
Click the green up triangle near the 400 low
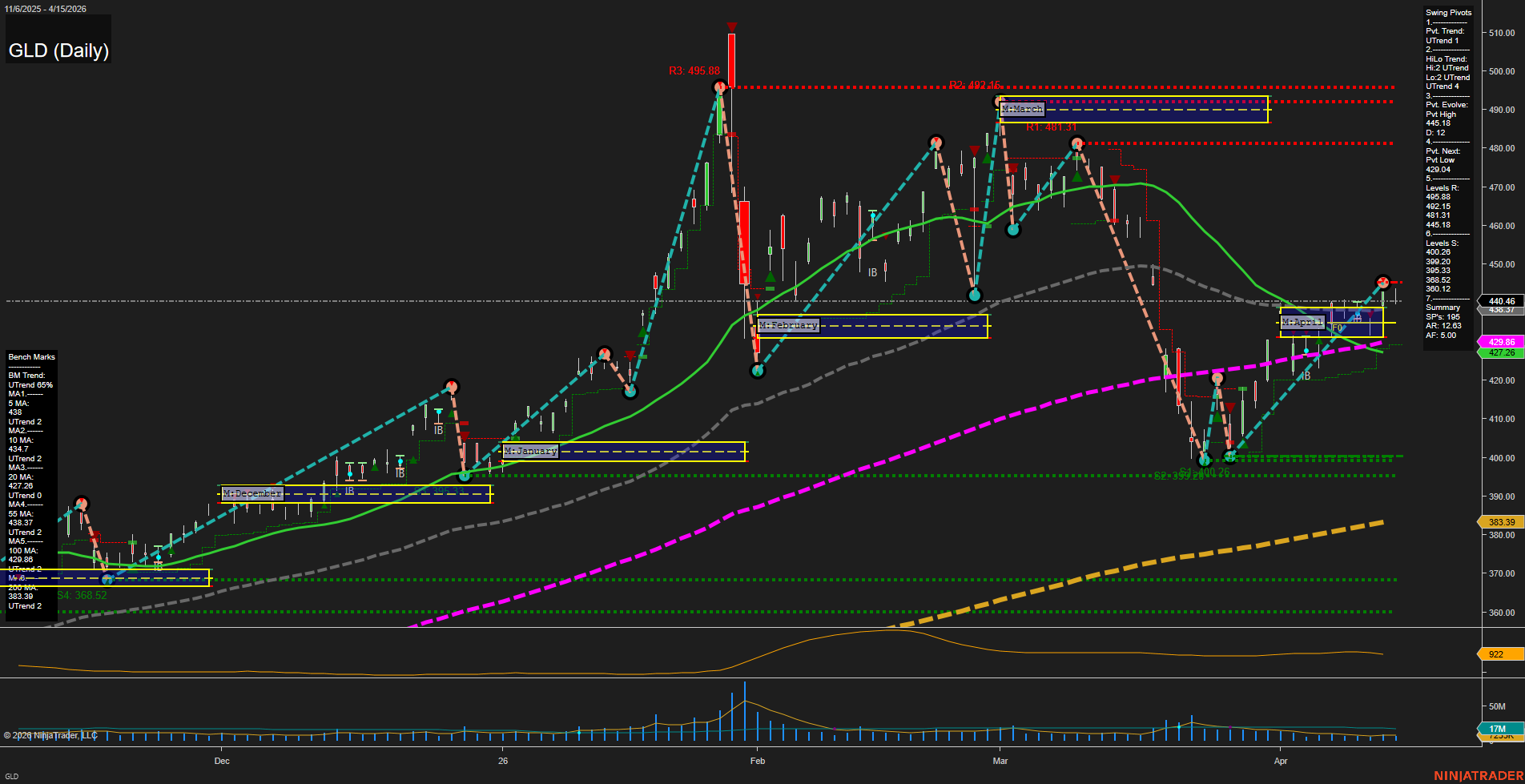1244,443
